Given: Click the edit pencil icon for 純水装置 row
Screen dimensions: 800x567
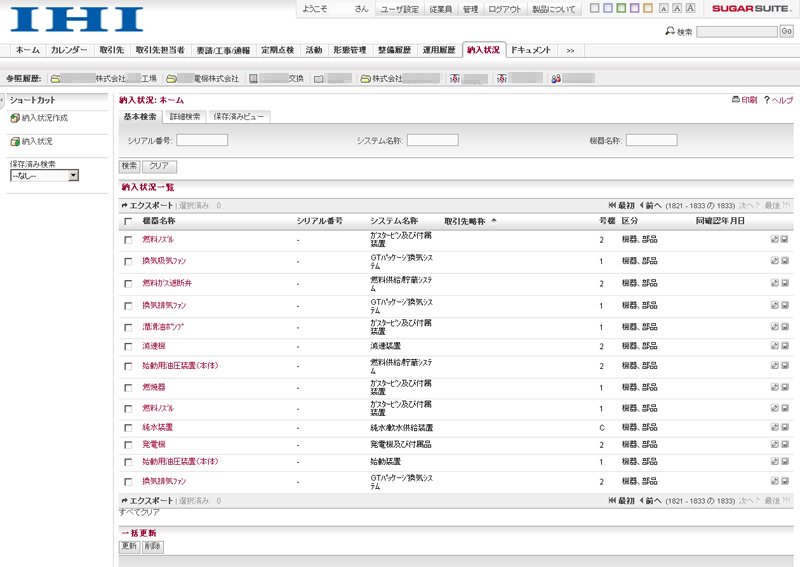Looking at the screenshot, I should (x=774, y=427).
